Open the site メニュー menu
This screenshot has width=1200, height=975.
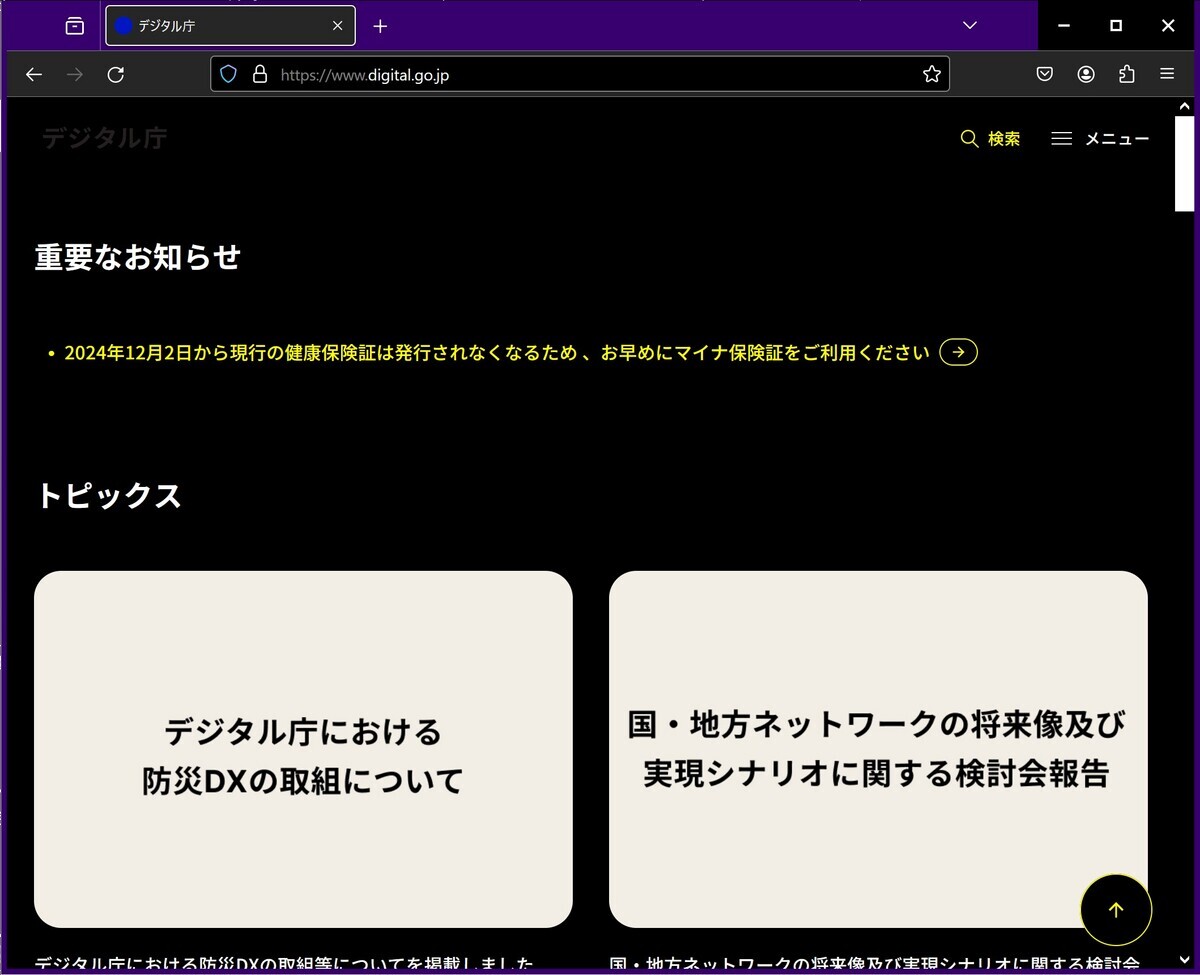click(x=1100, y=139)
